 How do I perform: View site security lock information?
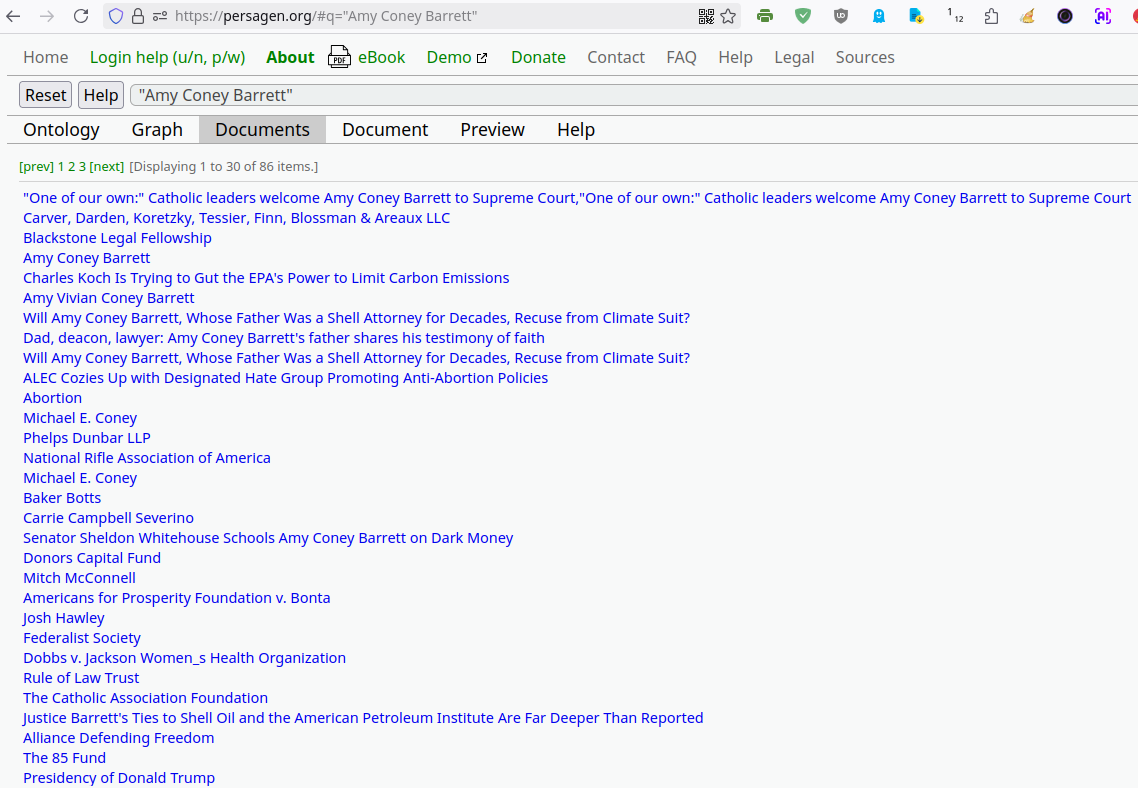tap(138, 16)
